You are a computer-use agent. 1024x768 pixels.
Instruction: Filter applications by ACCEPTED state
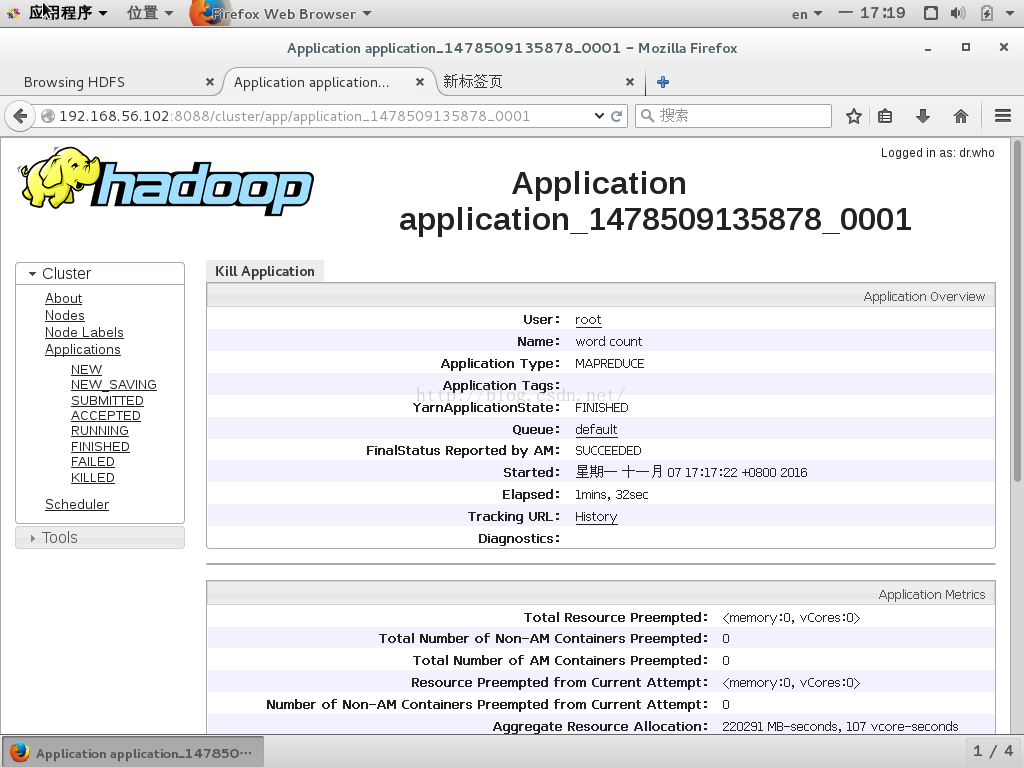coord(106,415)
